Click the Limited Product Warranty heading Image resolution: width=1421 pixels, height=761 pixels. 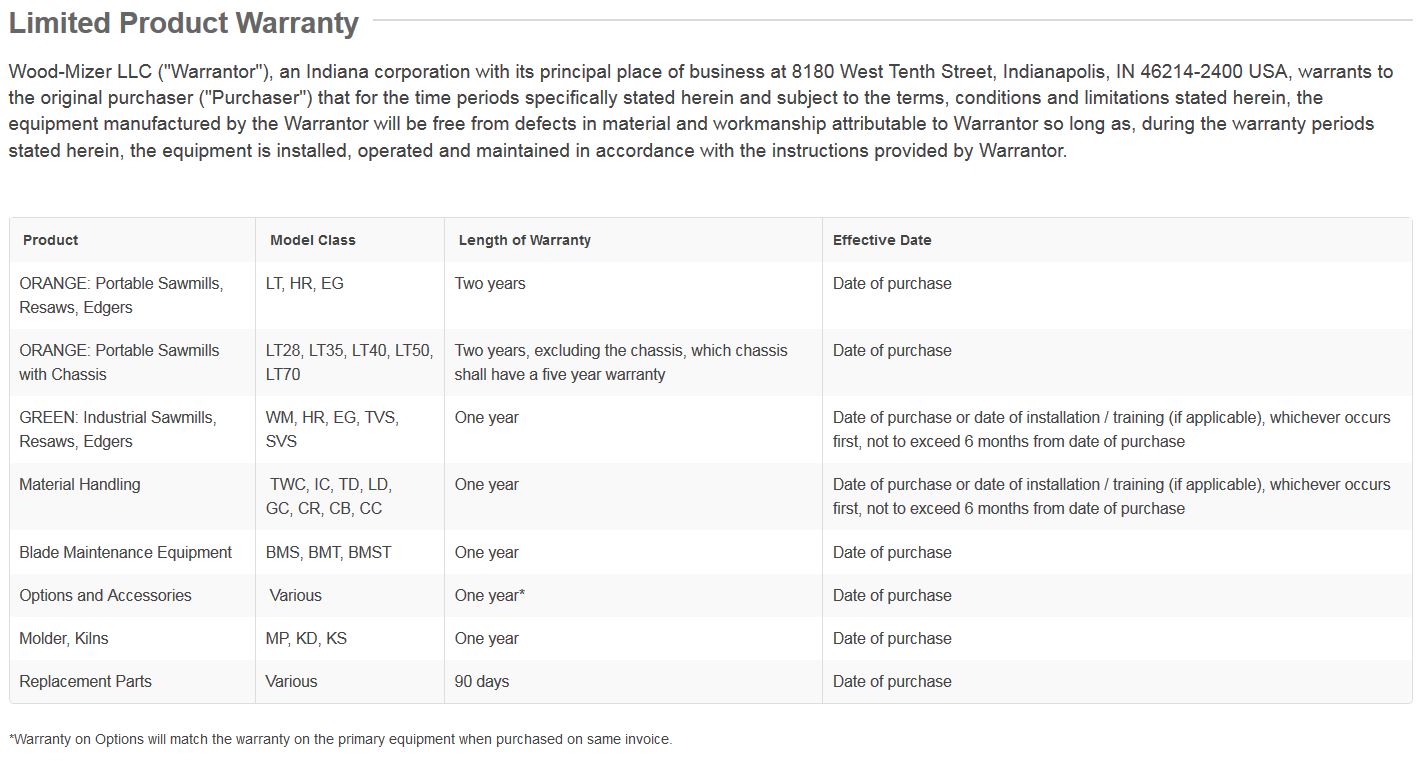(183, 22)
